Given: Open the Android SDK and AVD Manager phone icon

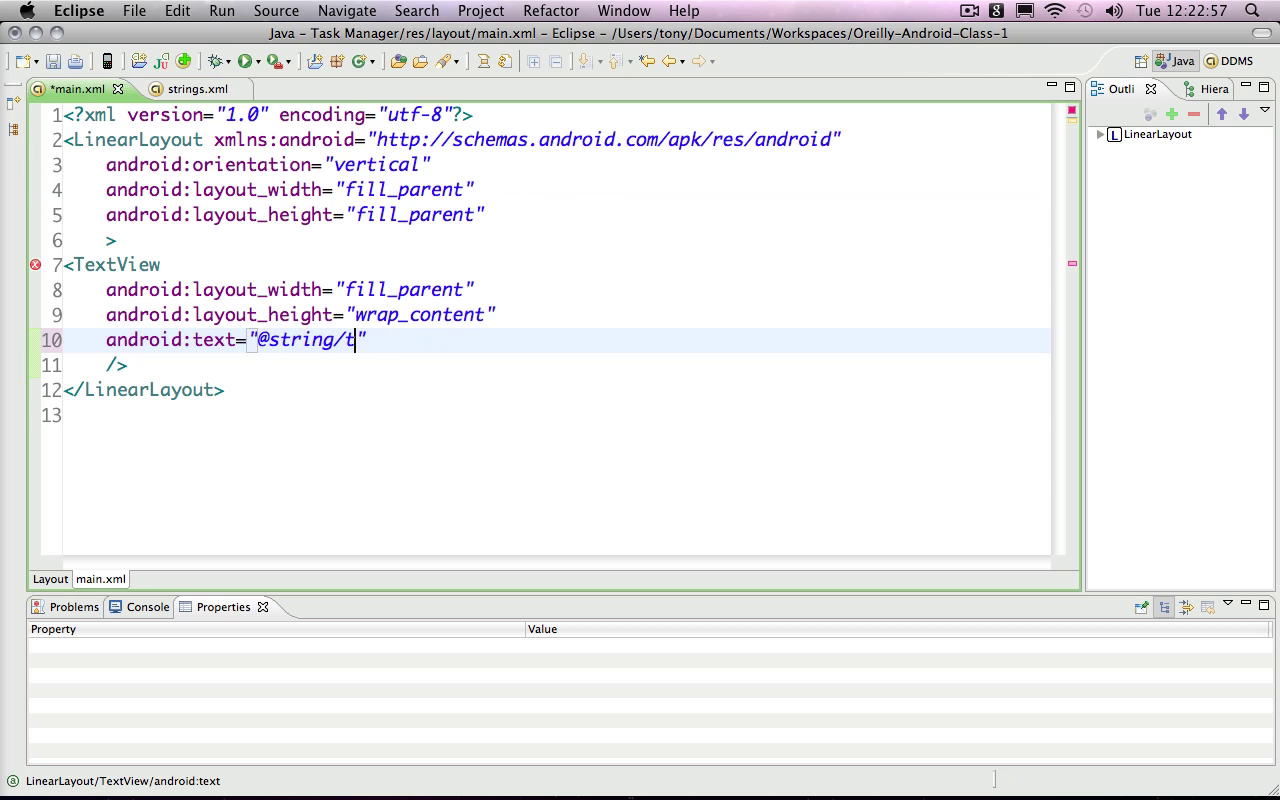Looking at the screenshot, I should click(x=108, y=61).
